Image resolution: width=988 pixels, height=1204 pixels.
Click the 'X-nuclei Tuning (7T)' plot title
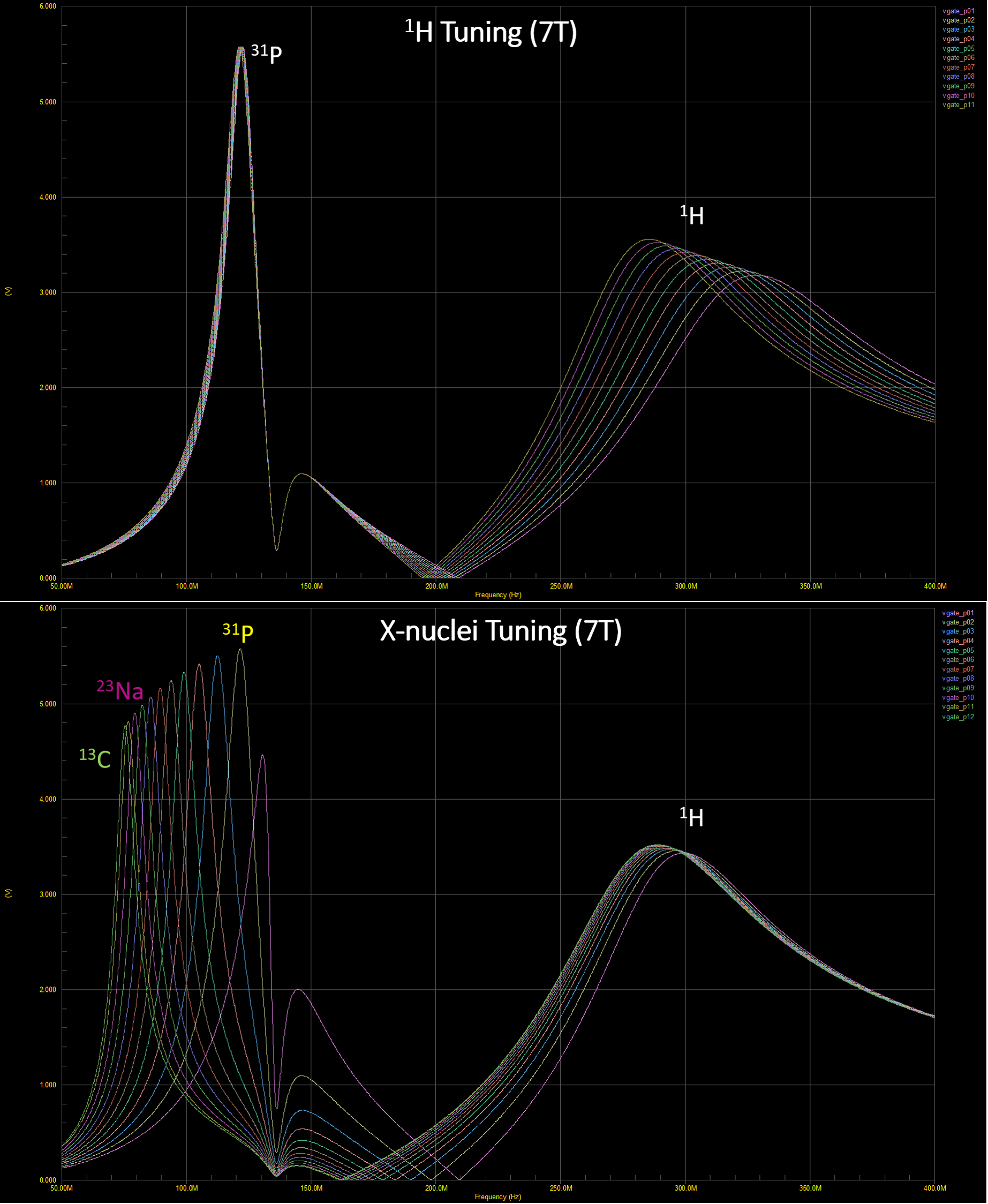click(500, 631)
